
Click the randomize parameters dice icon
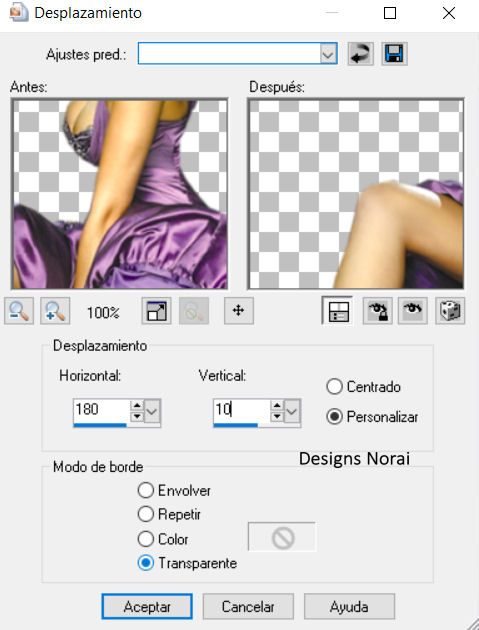click(x=450, y=311)
